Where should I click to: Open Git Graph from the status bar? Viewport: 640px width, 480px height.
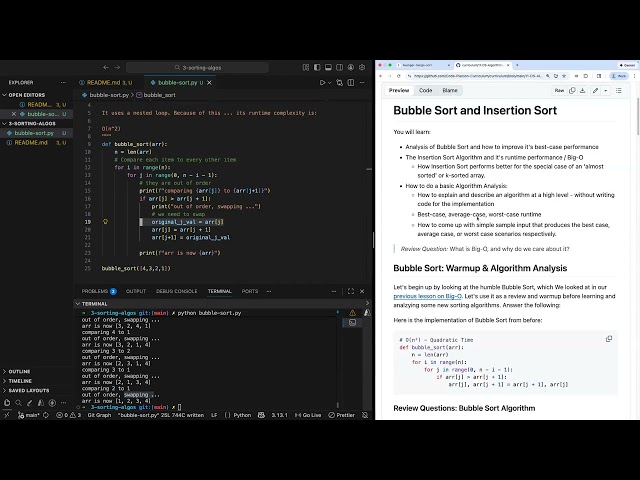point(99,415)
